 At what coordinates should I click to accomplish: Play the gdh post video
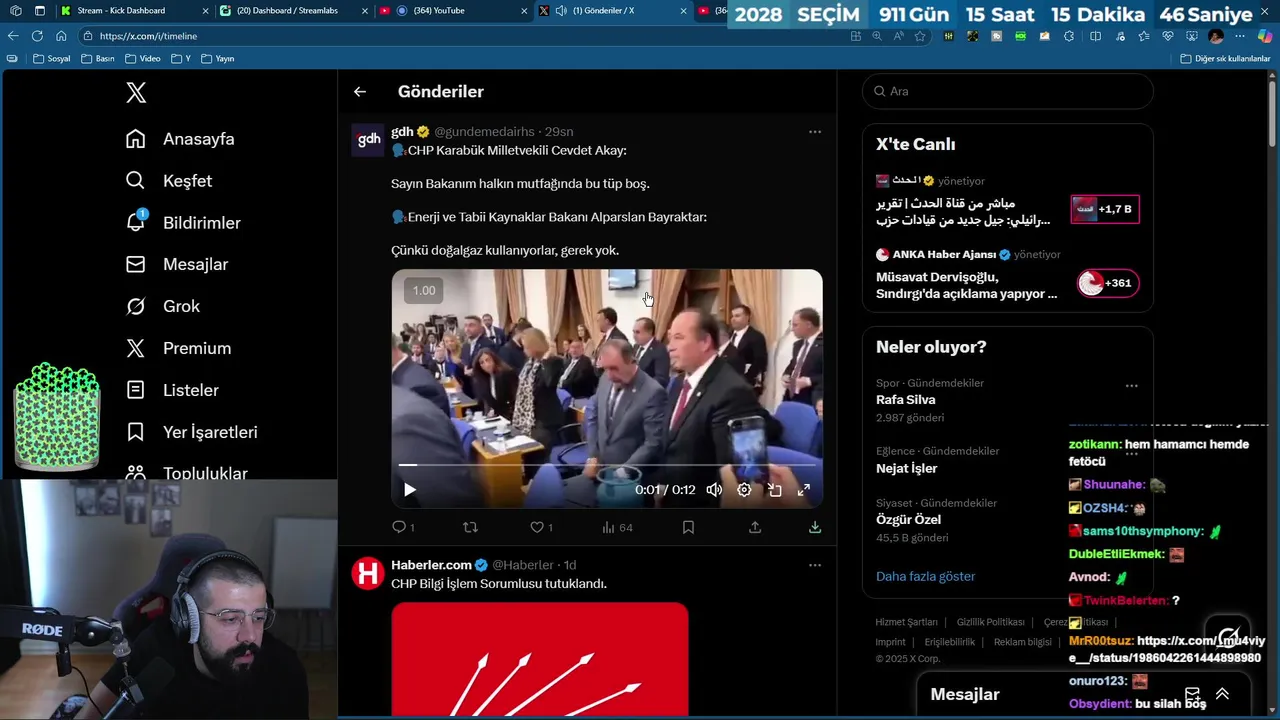point(409,490)
